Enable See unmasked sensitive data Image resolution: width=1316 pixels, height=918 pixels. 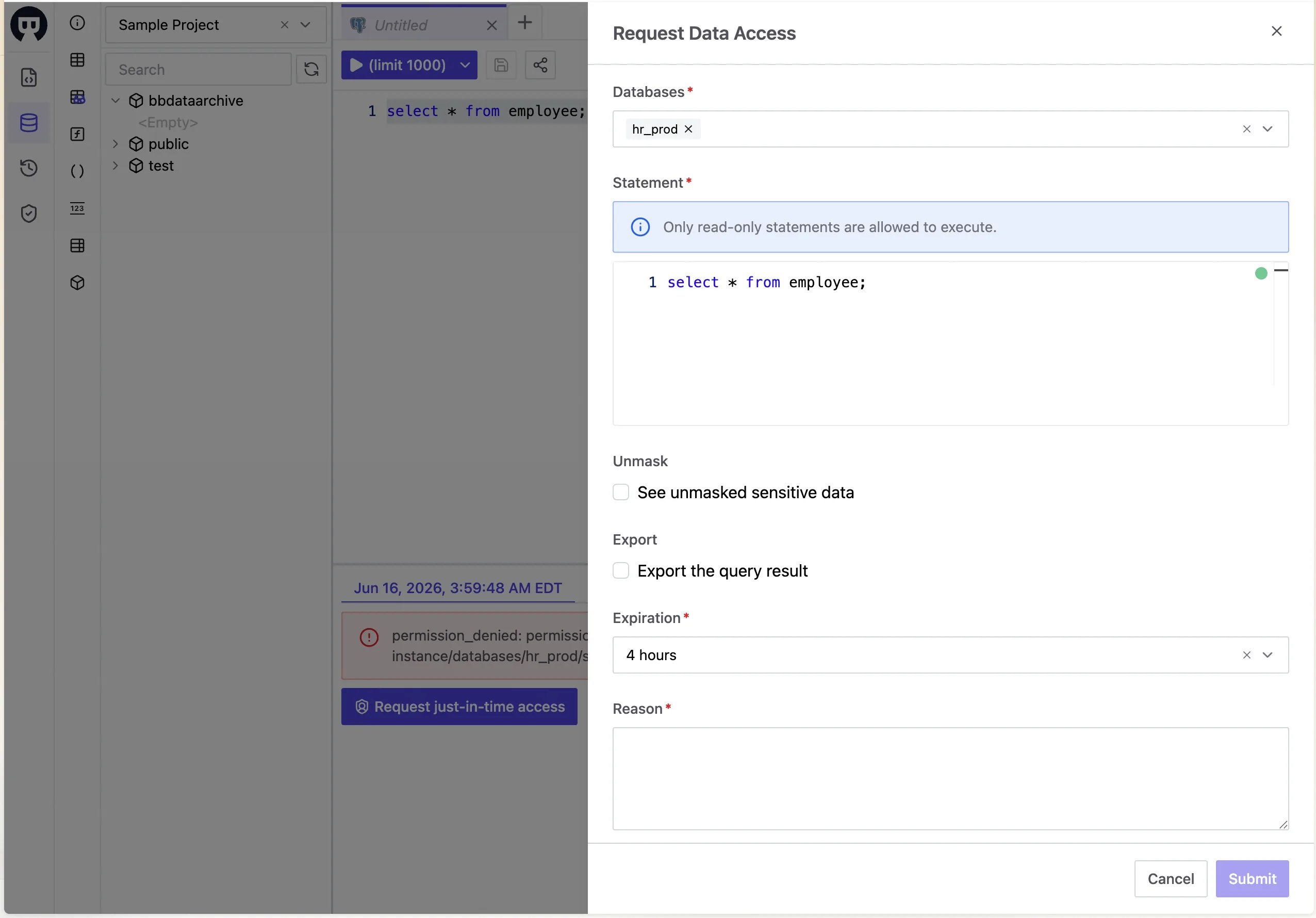[x=621, y=492]
